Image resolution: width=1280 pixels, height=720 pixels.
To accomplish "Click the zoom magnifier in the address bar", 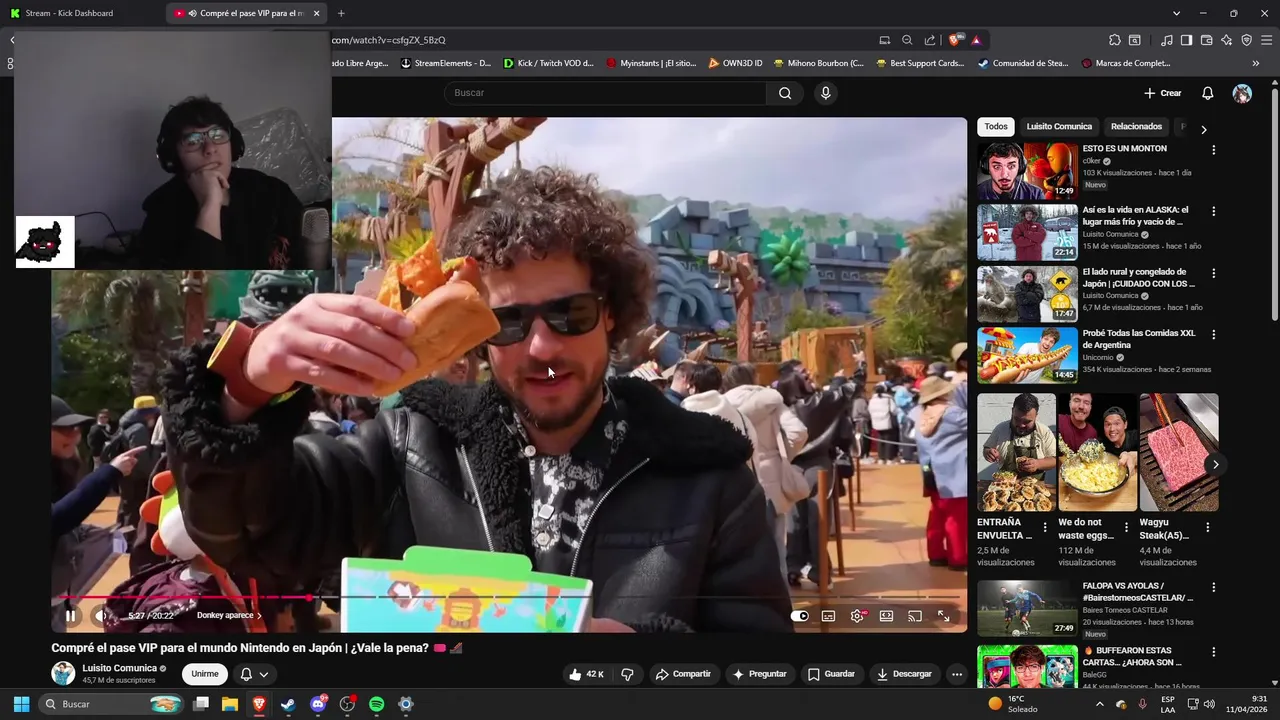I will point(907,40).
